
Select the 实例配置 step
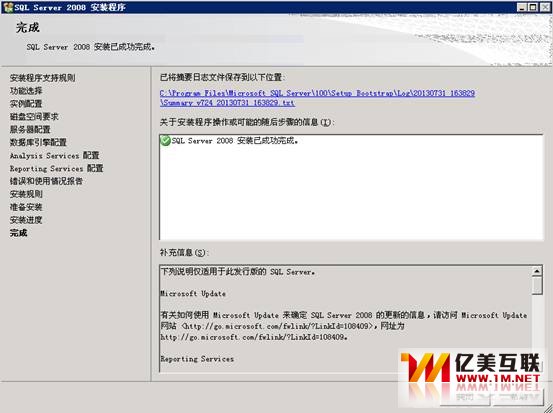coord(26,104)
